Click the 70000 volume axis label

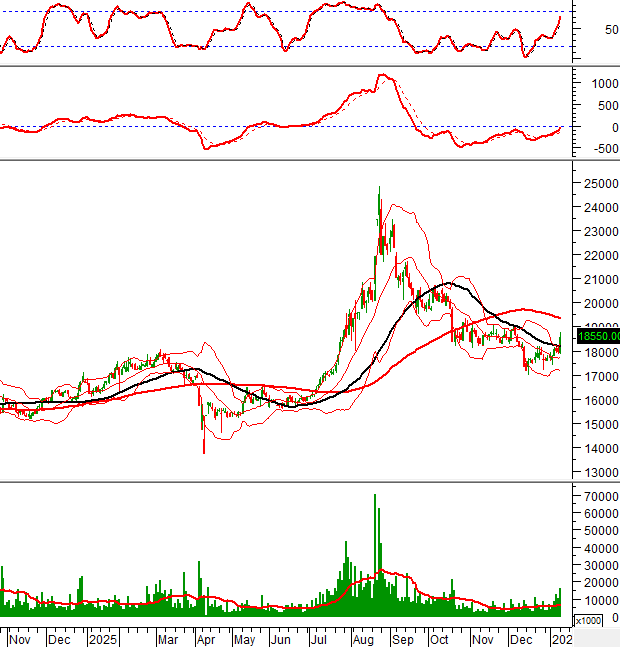point(598,496)
